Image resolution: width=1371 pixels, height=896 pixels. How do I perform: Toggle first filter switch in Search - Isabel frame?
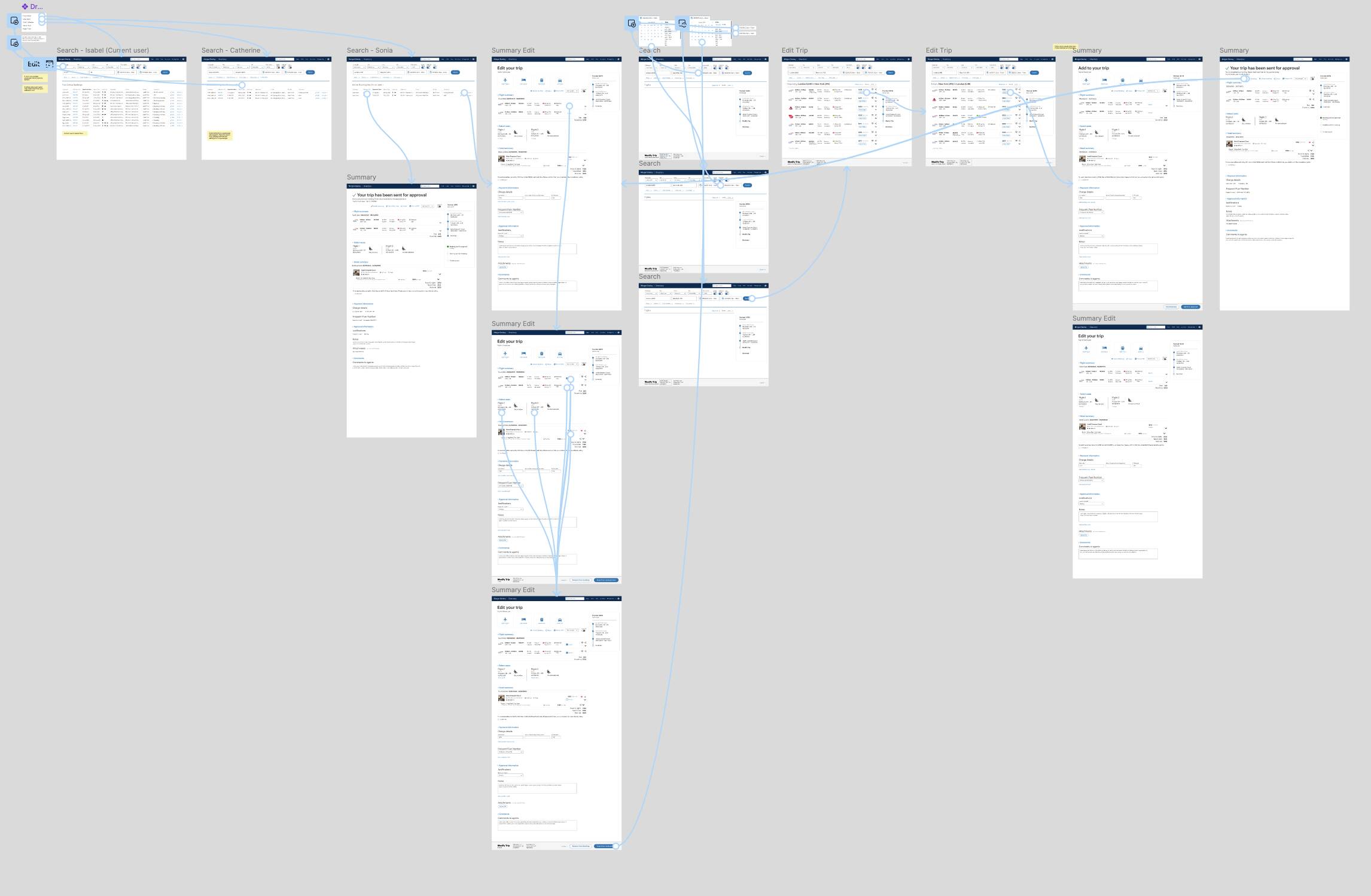pyautogui.click(x=133, y=67)
